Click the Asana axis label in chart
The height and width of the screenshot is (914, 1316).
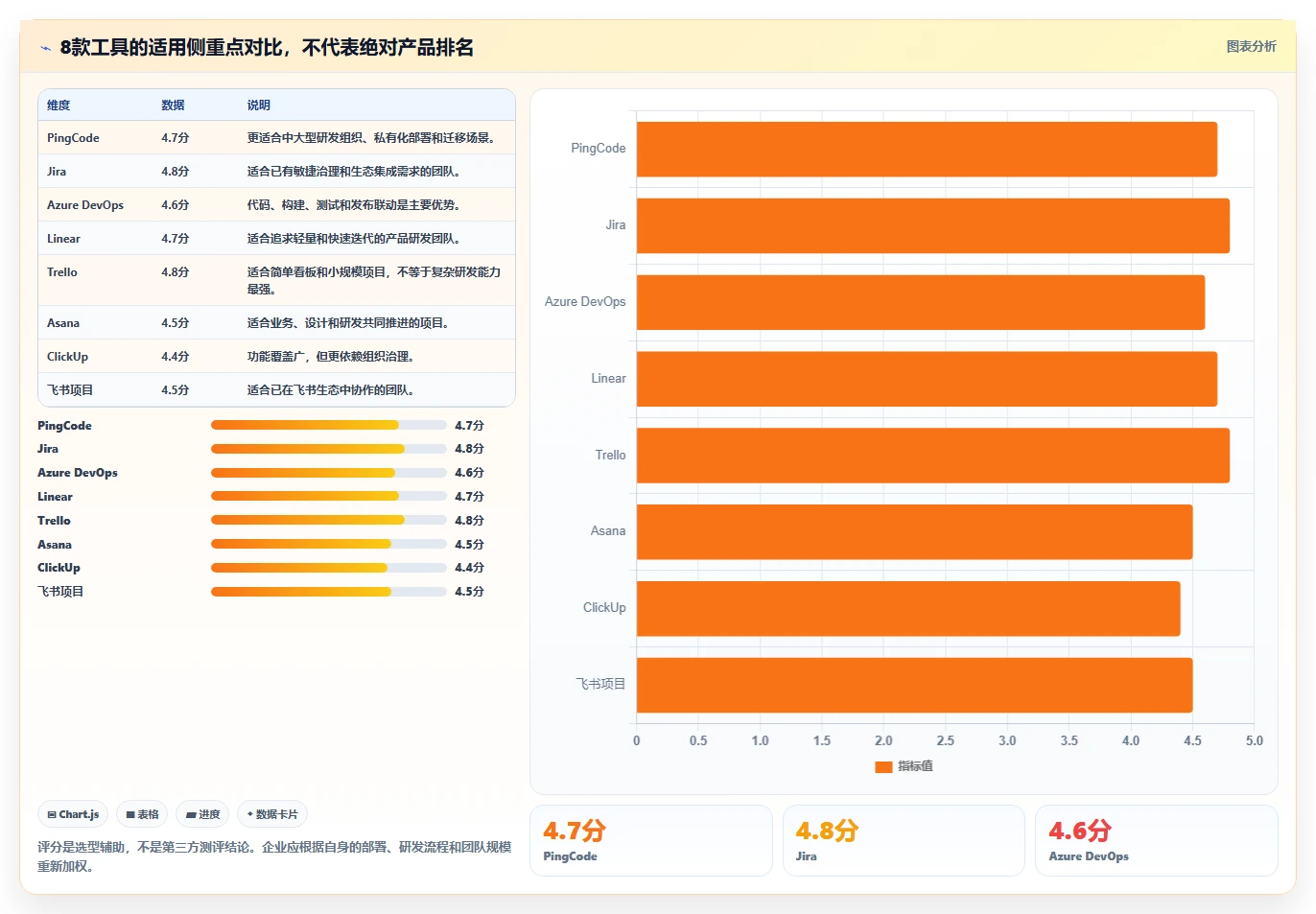(608, 531)
